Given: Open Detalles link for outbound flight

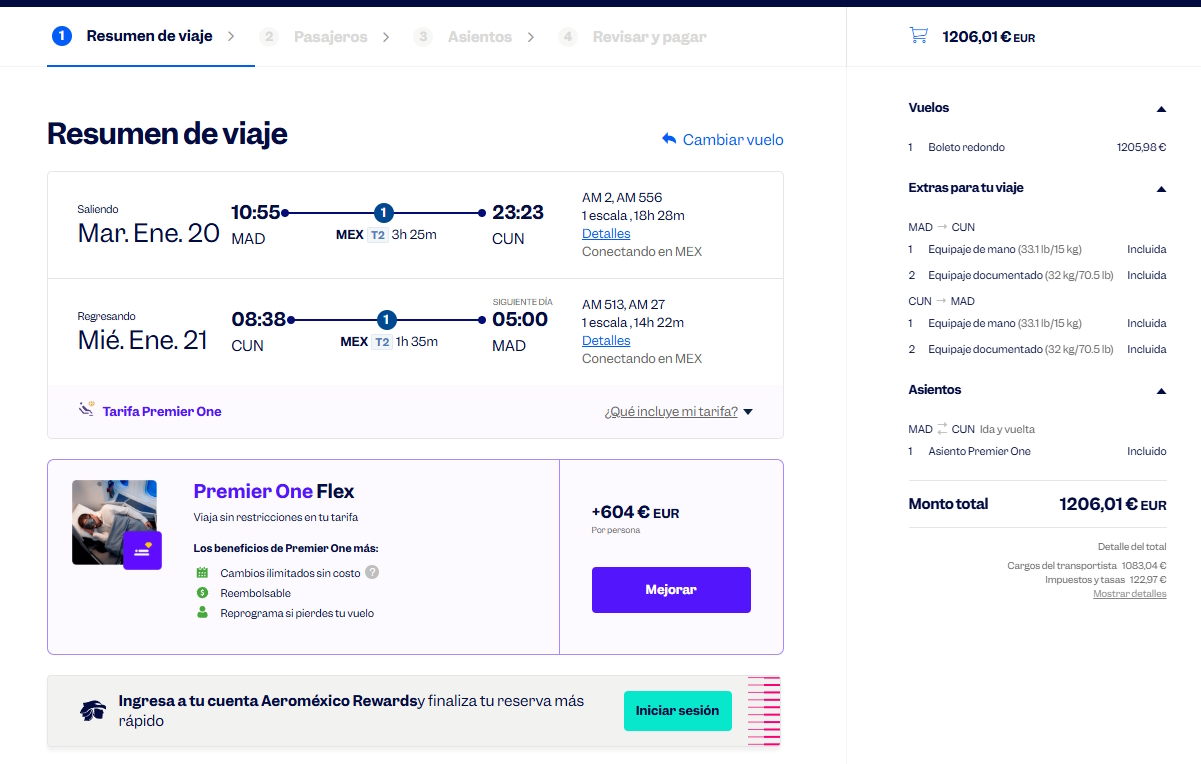Looking at the screenshot, I should (x=606, y=234).
